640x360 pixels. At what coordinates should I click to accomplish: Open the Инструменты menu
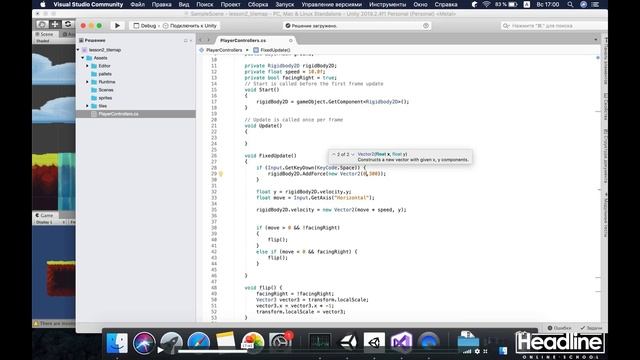[x=387, y=4]
